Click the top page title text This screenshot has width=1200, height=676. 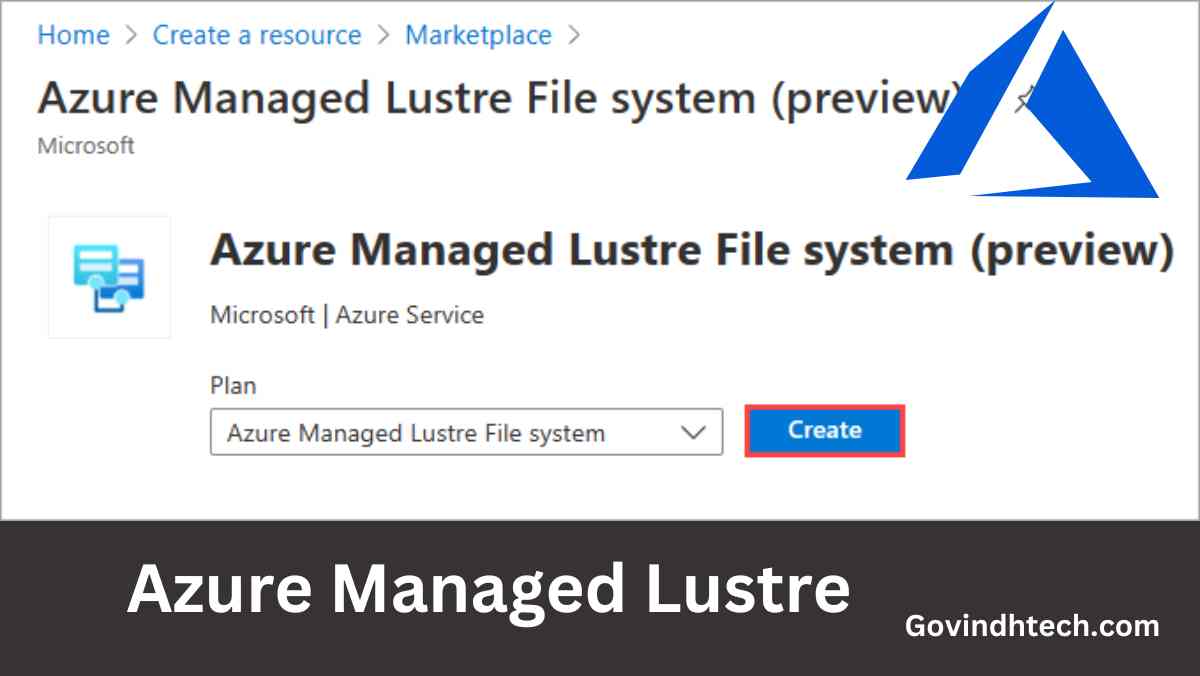coord(498,98)
